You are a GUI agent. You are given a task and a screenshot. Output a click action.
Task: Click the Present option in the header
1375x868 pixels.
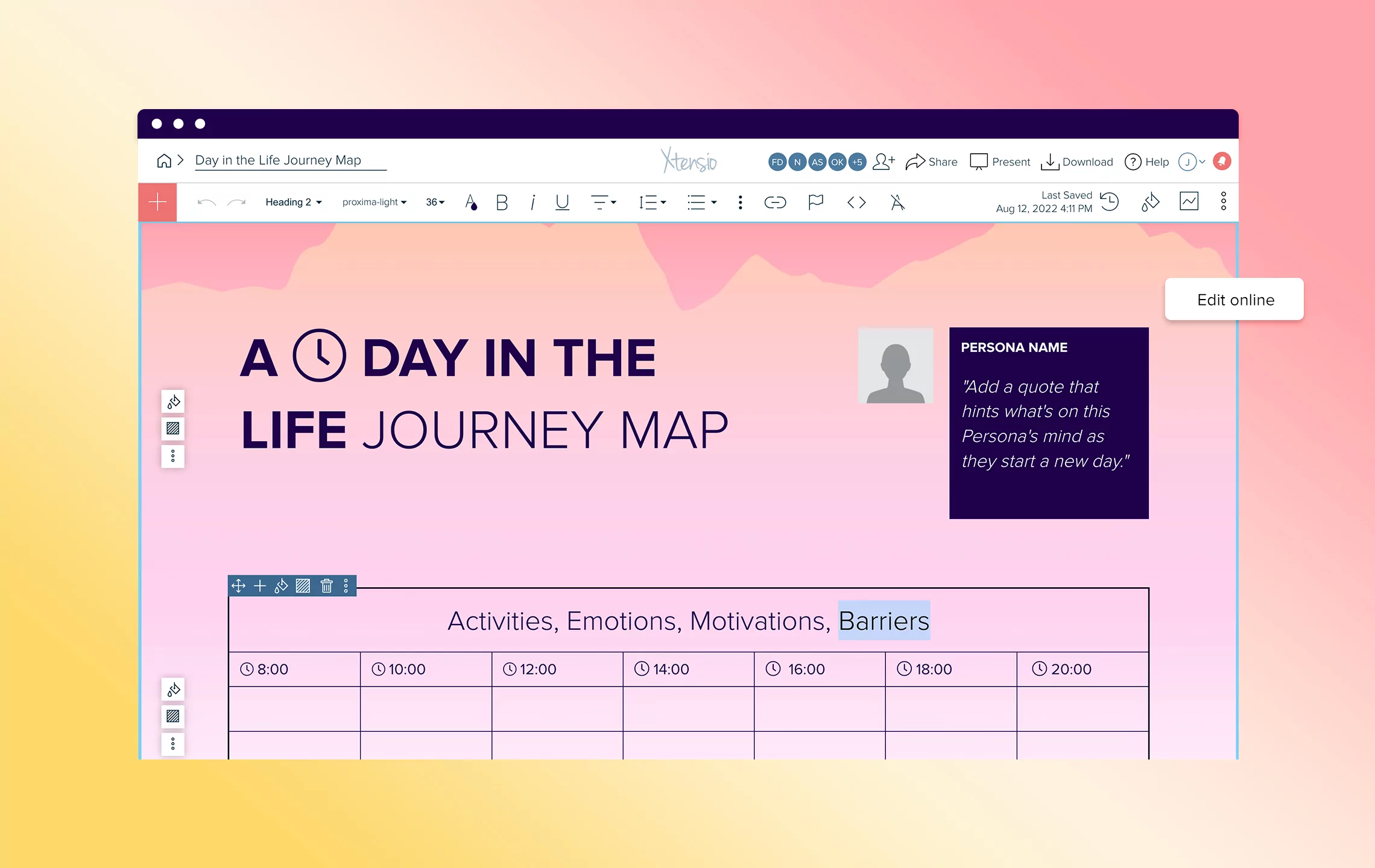999,161
